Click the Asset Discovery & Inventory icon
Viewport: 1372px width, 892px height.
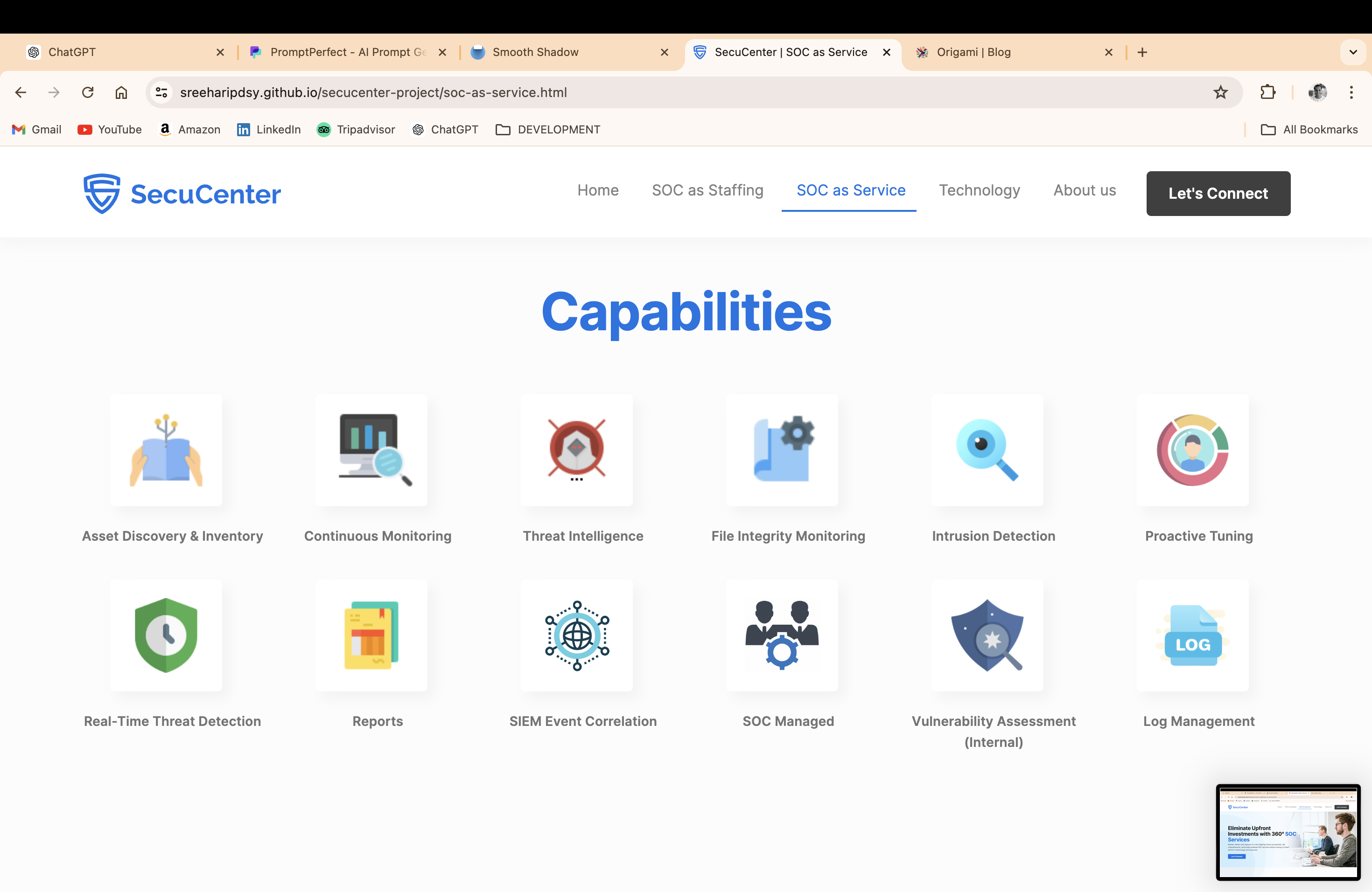166,450
